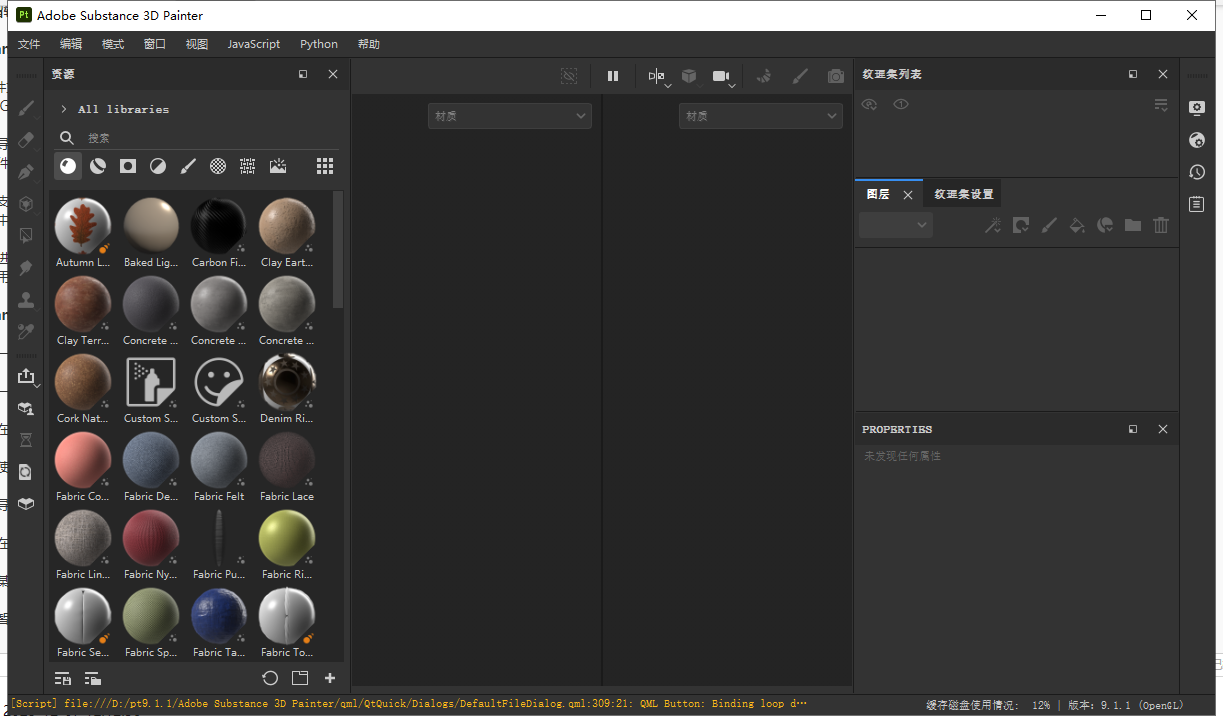Select the Paint brush tool in left toolbar
Viewport: 1223px width, 723px height.
(x=26, y=107)
